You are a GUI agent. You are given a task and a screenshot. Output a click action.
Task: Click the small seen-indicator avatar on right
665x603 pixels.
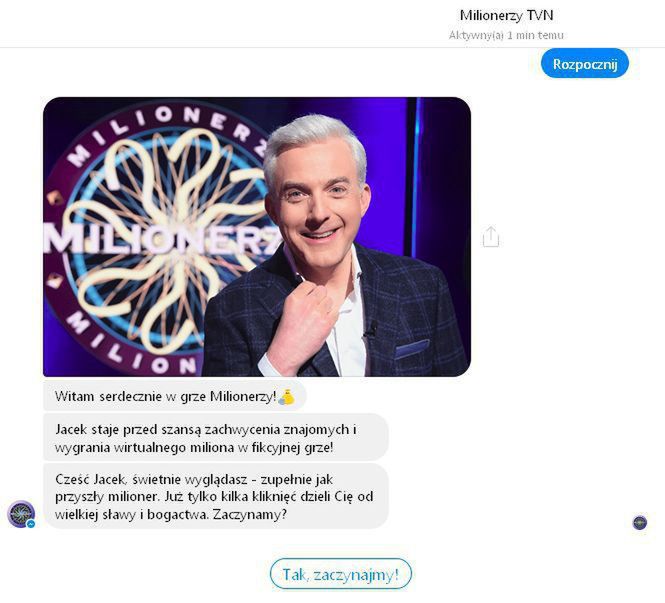tap(640, 522)
